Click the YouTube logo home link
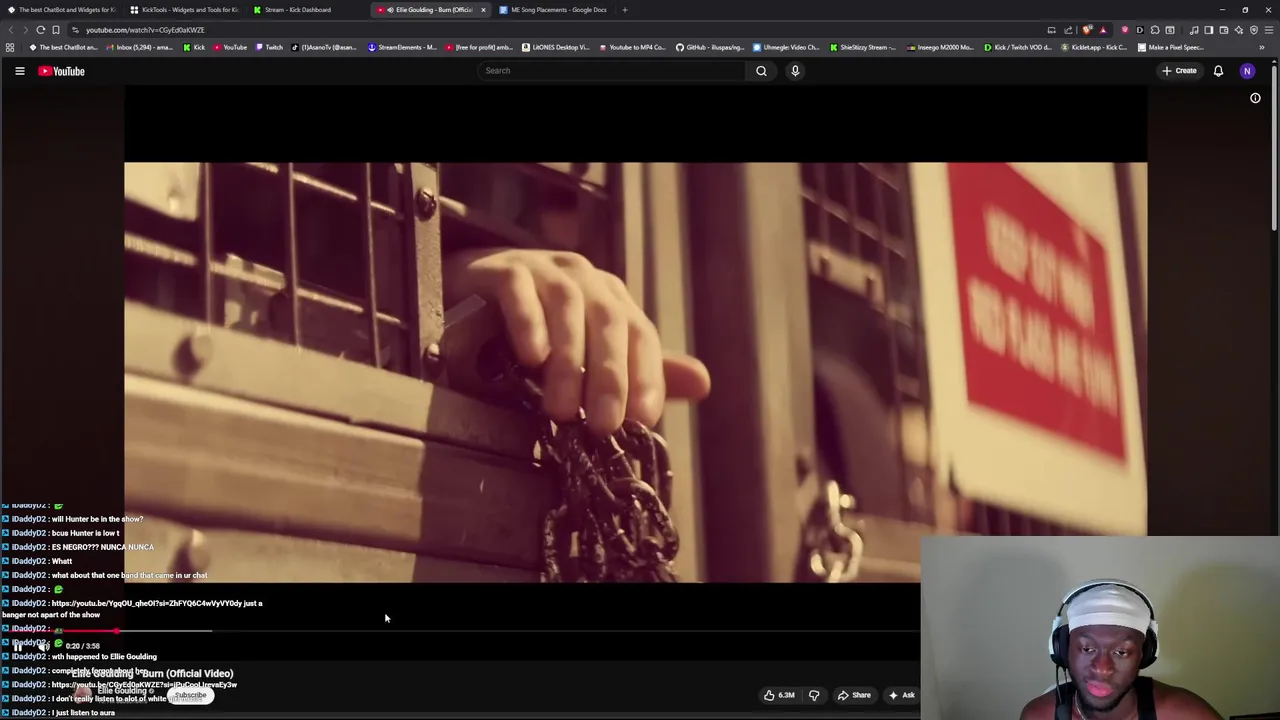The image size is (1280, 720). pos(62,71)
